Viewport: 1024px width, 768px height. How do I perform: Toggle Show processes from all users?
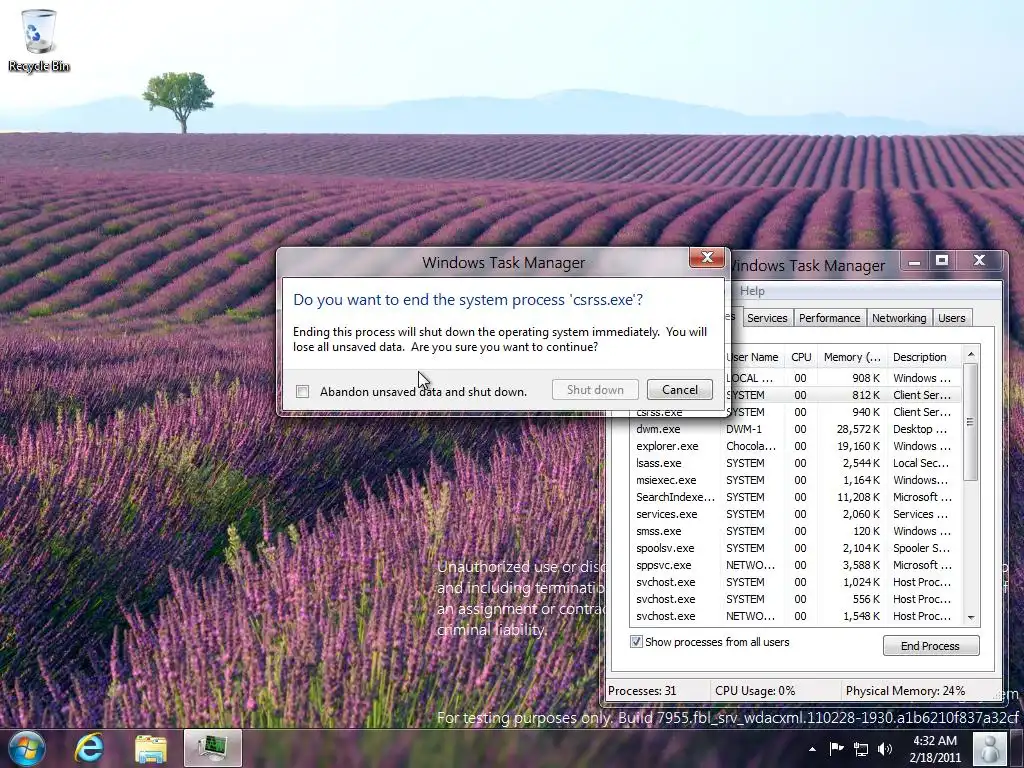(636, 641)
